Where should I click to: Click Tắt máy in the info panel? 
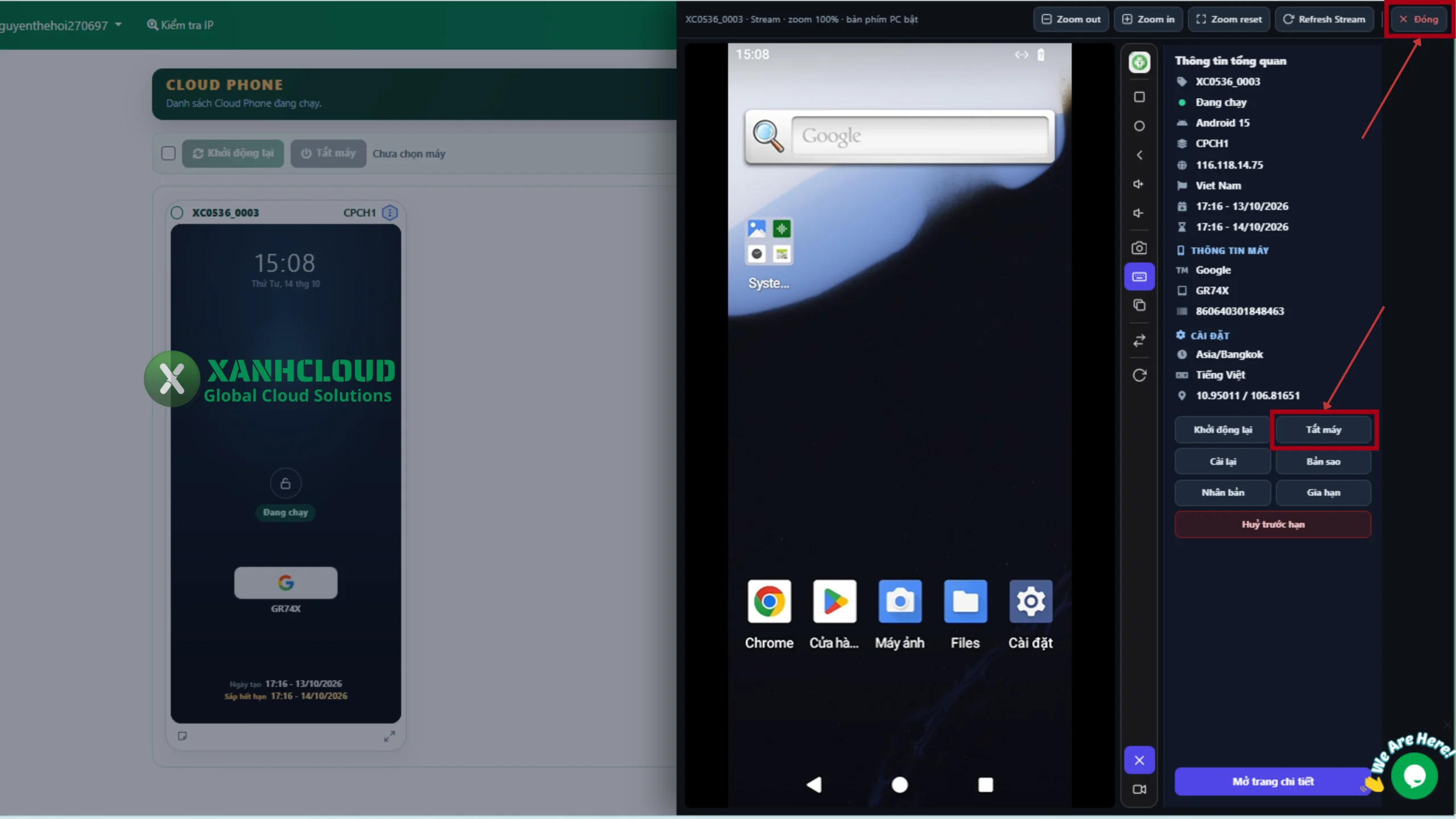click(1323, 430)
